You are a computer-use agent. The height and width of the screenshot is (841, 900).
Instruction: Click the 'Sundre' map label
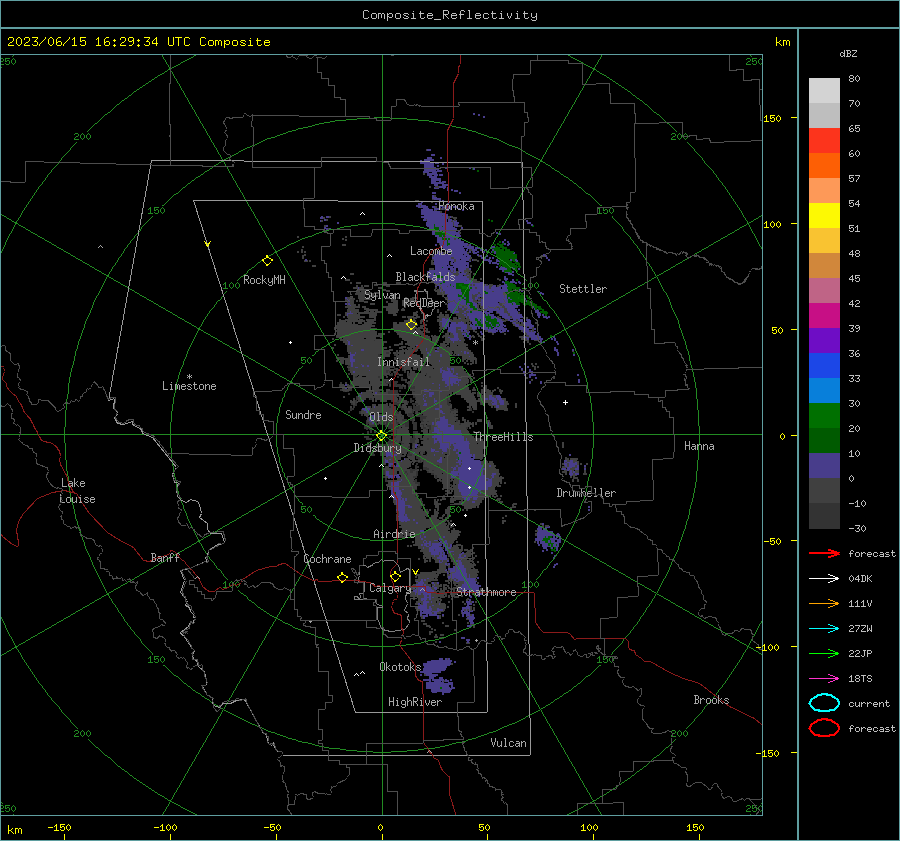click(303, 414)
